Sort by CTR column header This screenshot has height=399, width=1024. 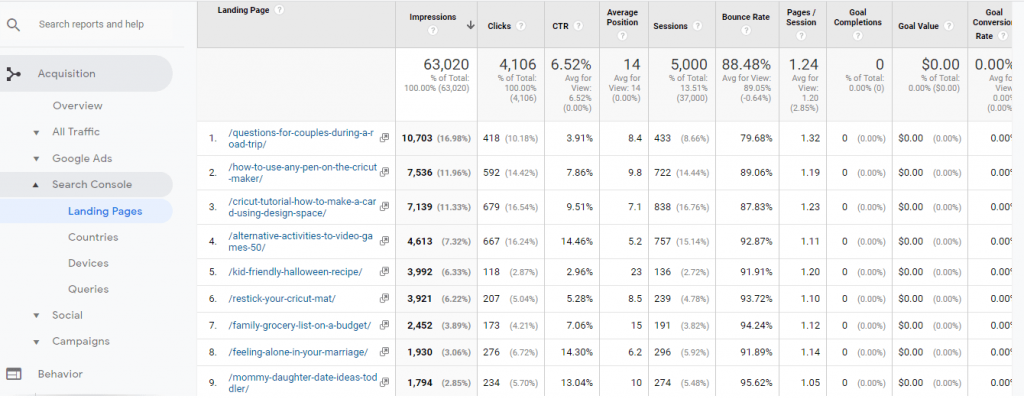[x=560, y=26]
